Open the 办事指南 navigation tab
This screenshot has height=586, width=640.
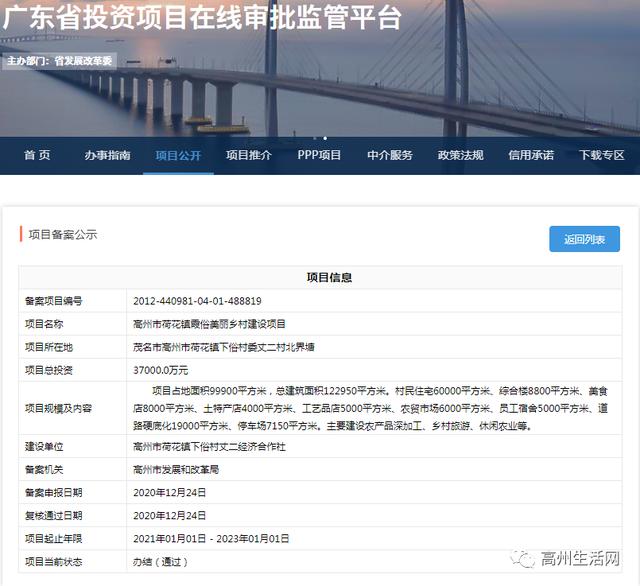[107, 155]
